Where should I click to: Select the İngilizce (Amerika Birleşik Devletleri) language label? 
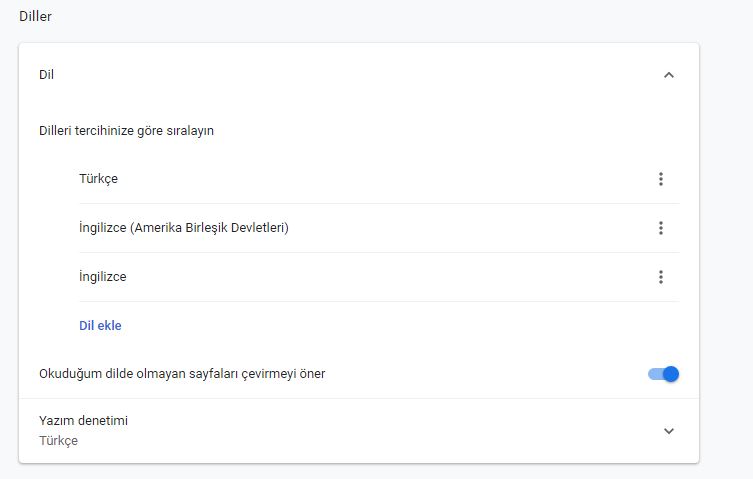coord(184,228)
